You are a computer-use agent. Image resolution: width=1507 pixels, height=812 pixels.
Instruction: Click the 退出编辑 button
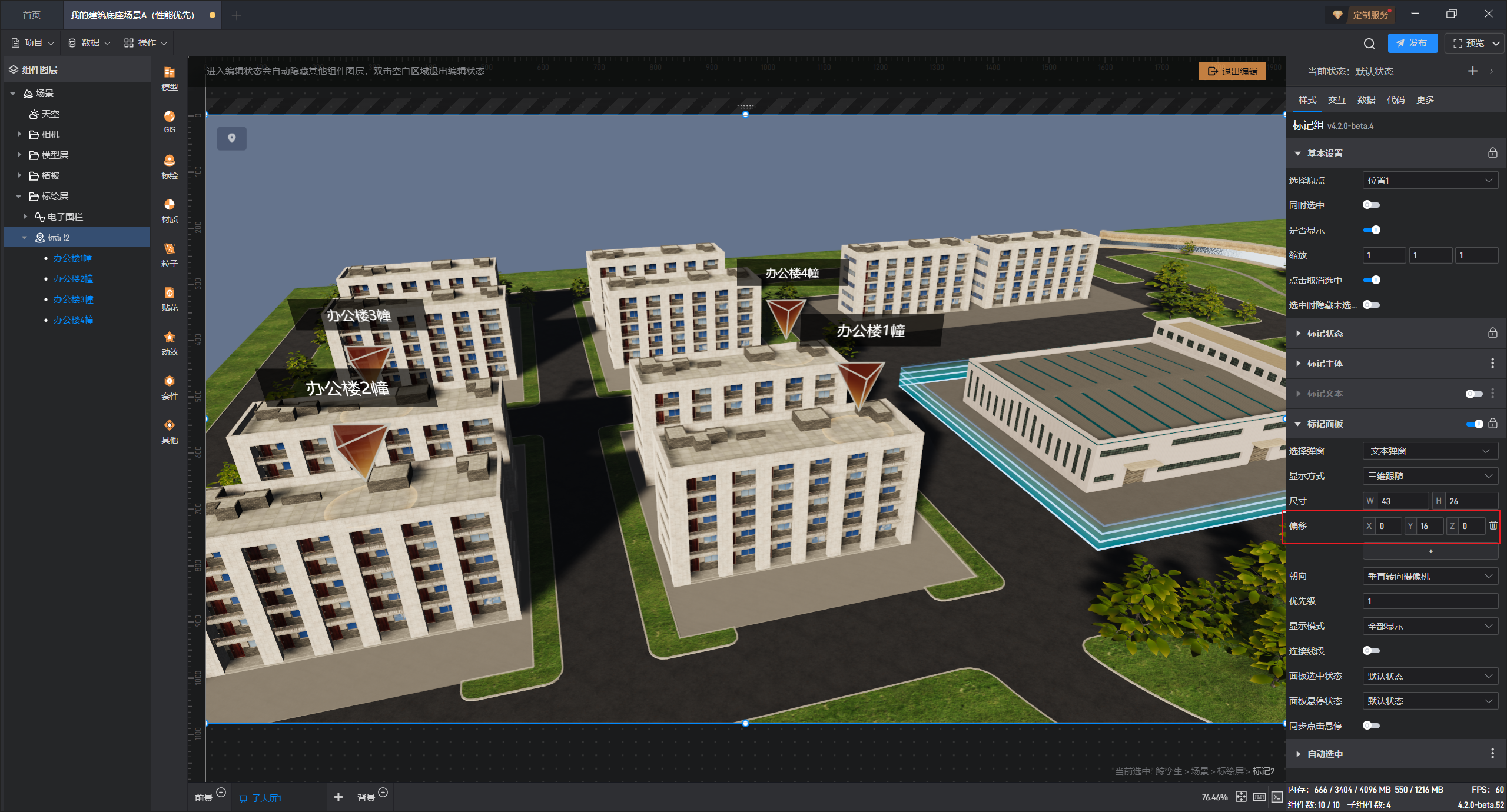click(x=1232, y=71)
